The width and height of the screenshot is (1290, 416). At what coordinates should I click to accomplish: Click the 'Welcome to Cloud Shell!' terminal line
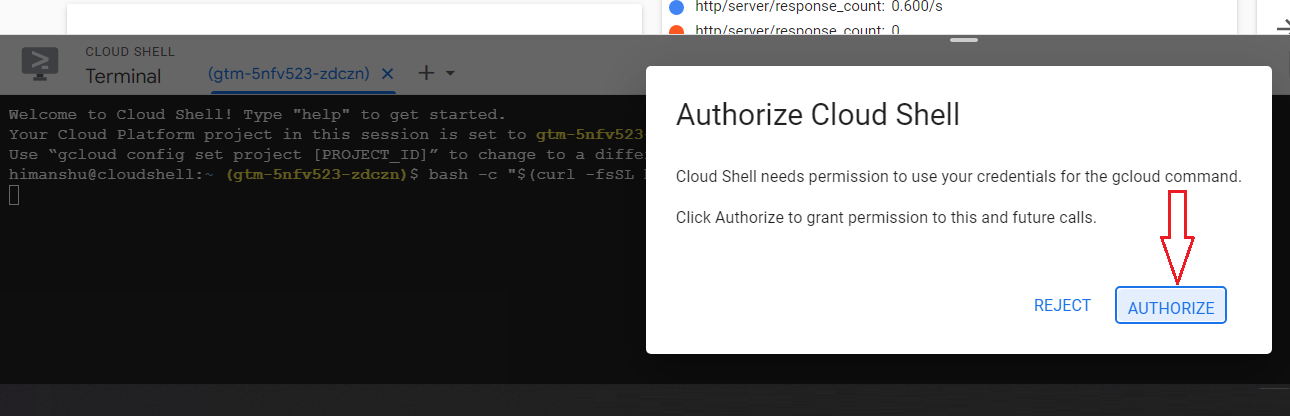coord(257,114)
